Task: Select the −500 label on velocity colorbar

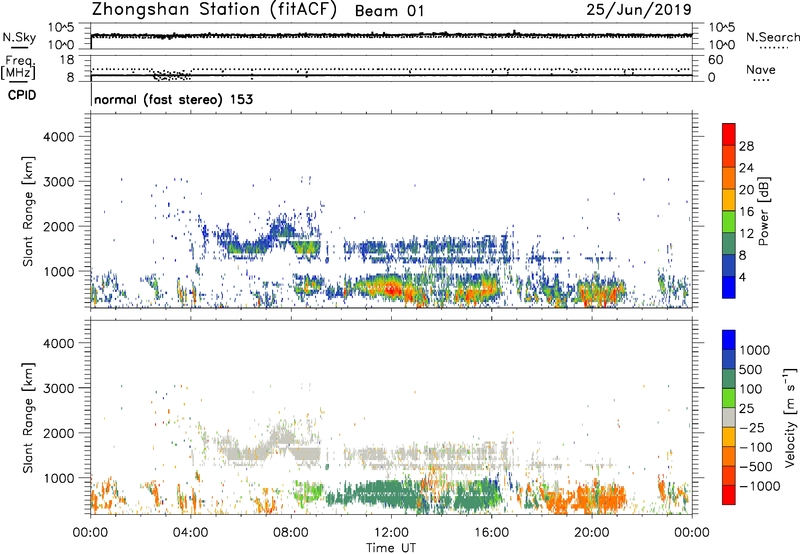Action: [x=756, y=467]
